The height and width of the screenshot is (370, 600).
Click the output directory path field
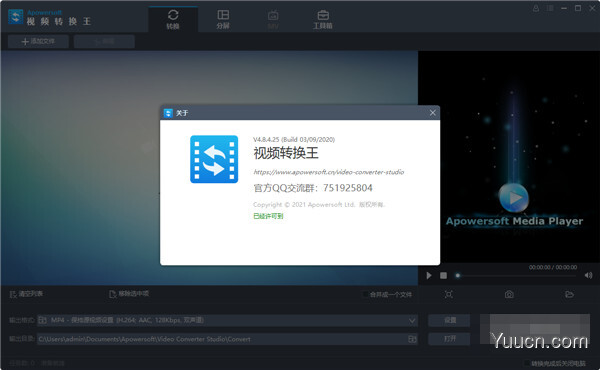pos(227,339)
